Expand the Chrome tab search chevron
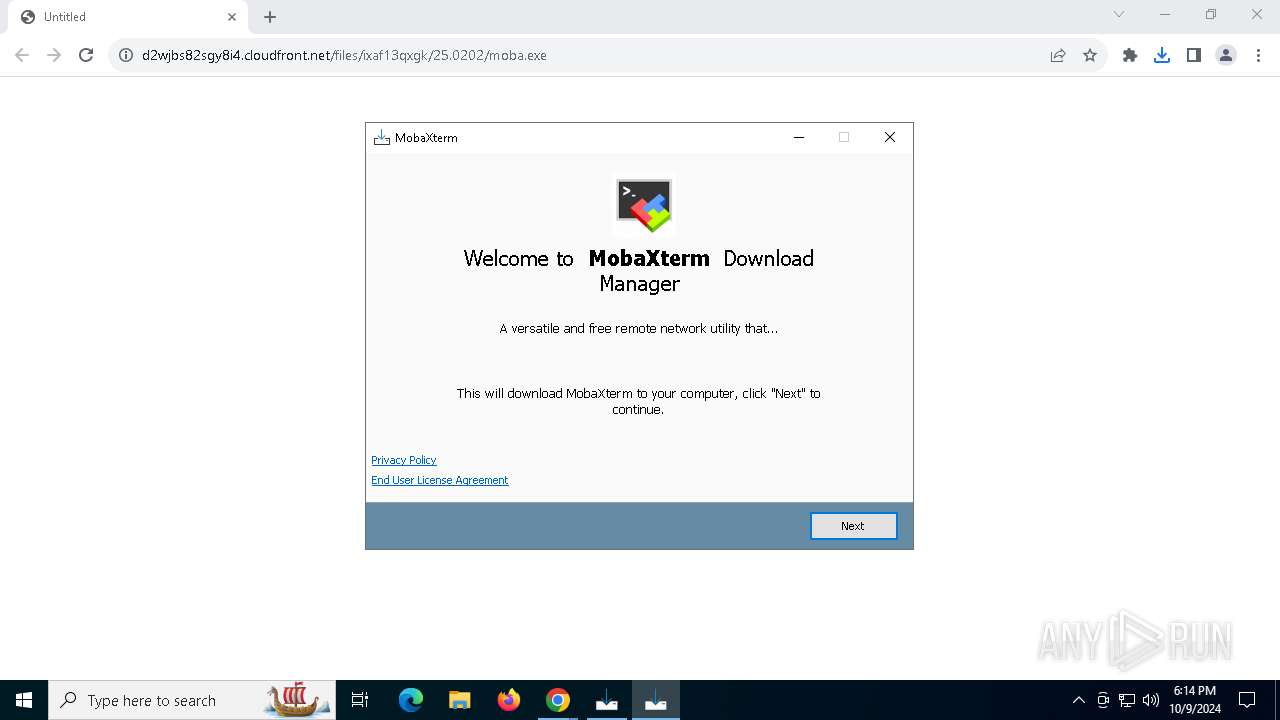This screenshot has height=720, width=1280. coord(1119,14)
